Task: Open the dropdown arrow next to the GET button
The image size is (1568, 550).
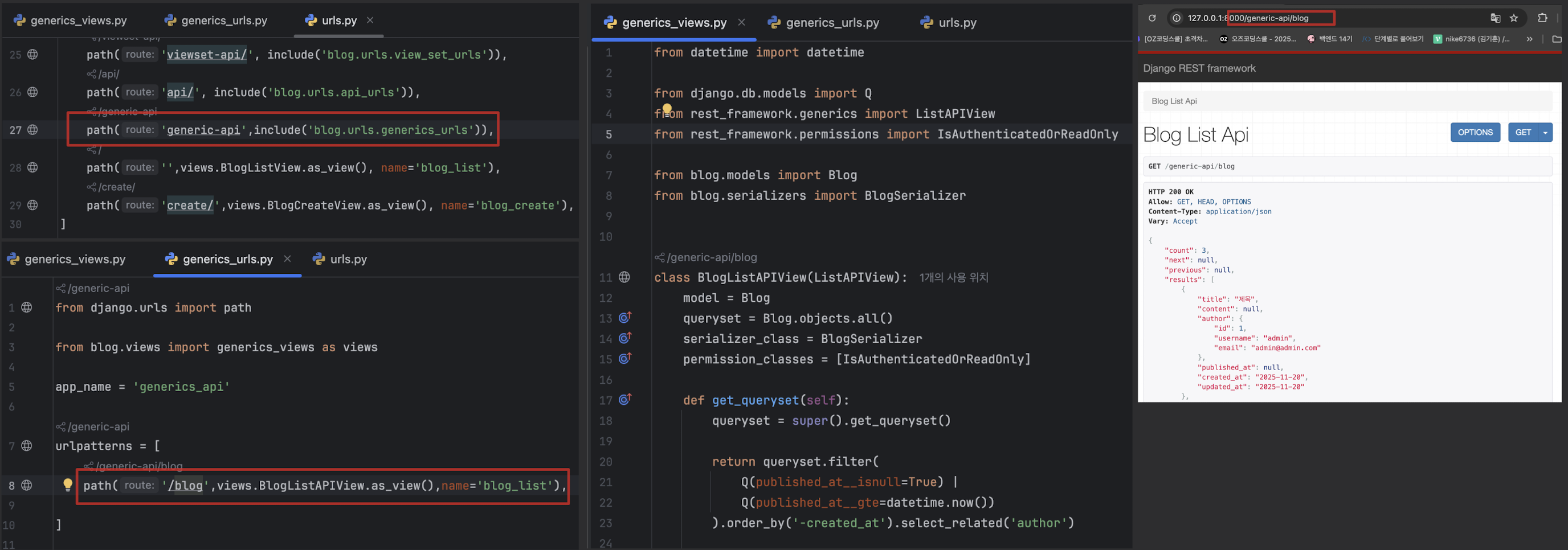Action: [x=1545, y=132]
